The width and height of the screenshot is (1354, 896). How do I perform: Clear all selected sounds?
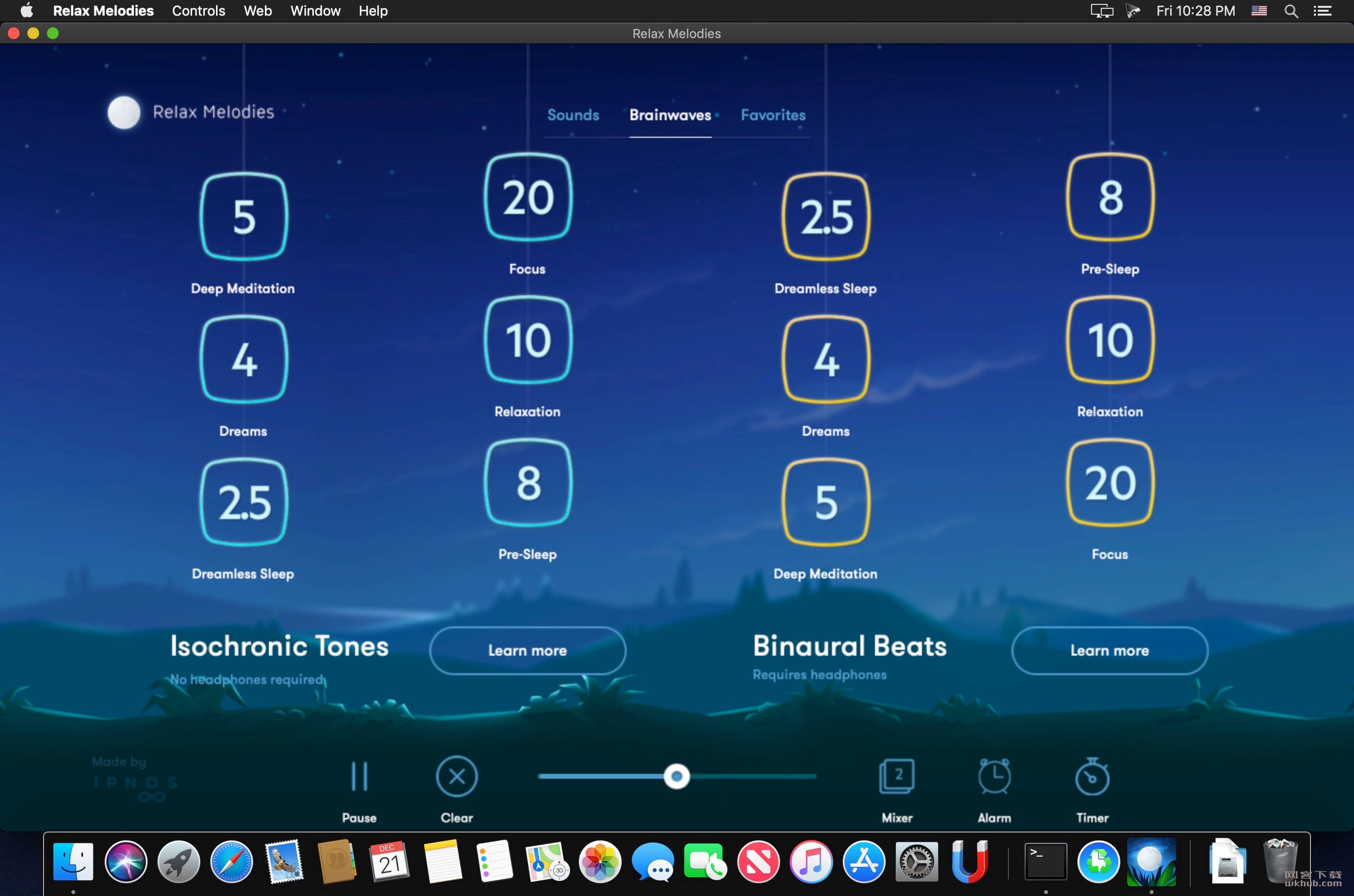(x=457, y=777)
